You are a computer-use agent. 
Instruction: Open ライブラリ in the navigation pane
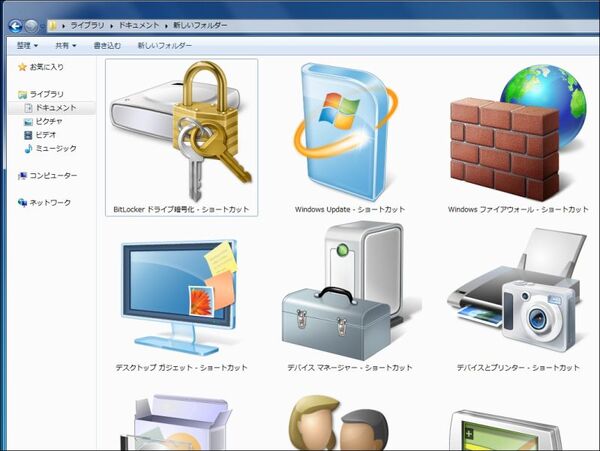coord(47,94)
